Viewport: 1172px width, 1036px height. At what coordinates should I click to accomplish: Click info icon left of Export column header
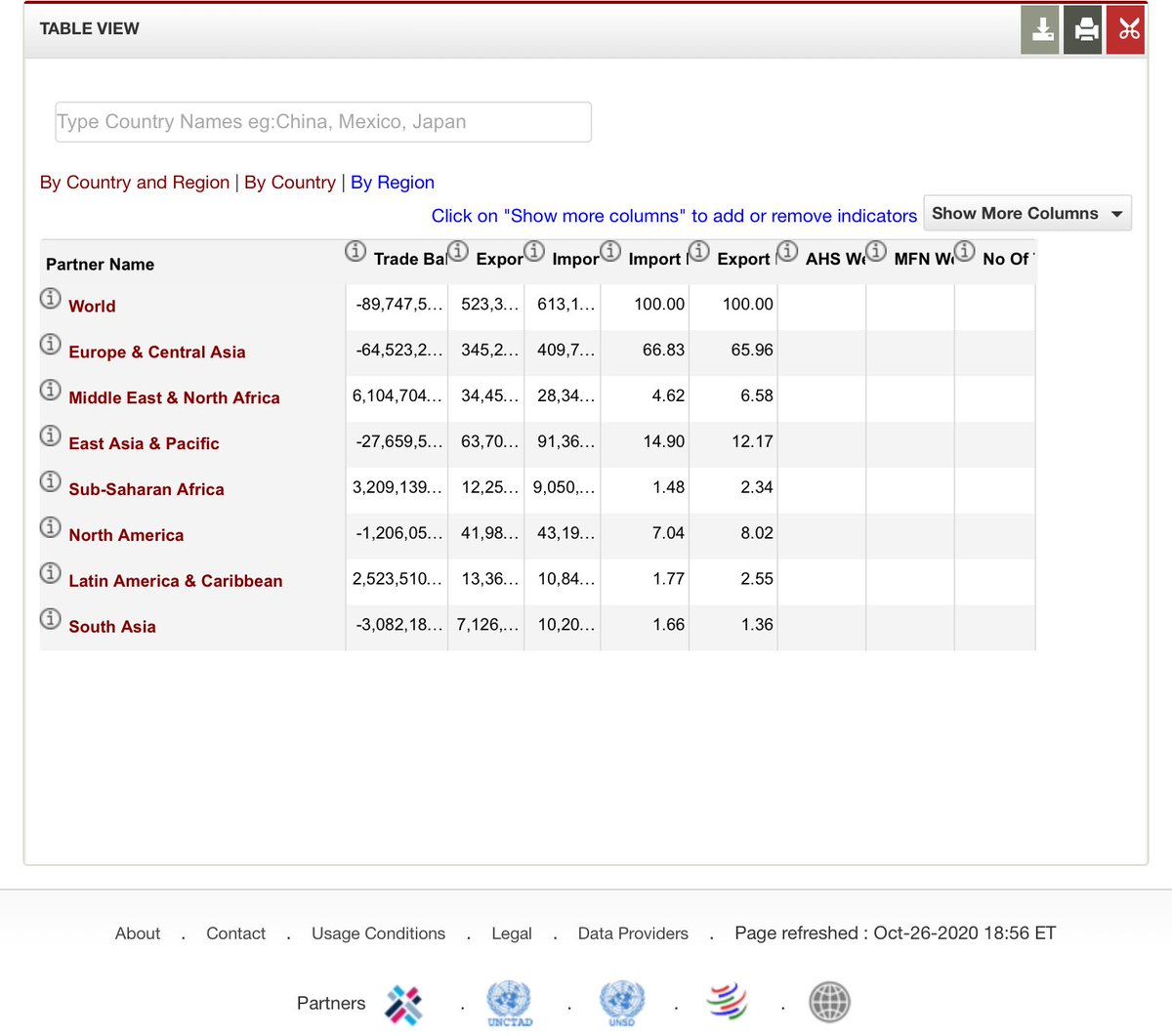tap(458, 252)
